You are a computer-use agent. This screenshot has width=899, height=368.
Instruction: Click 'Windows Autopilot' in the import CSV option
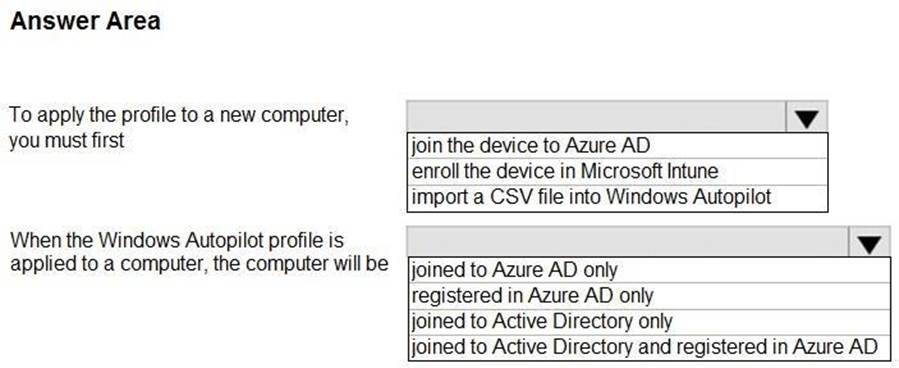689,197
